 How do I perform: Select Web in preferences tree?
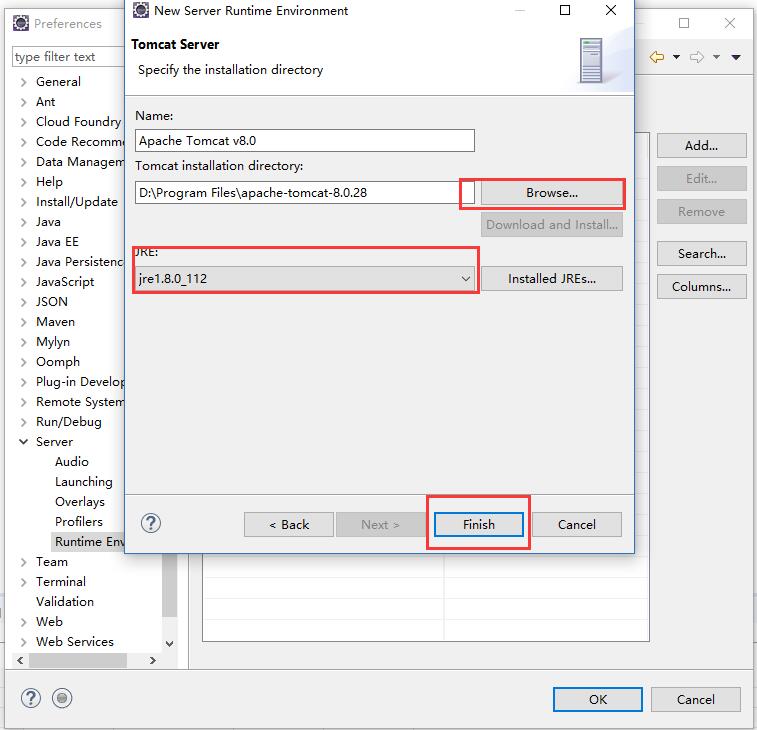(x=49, y=621)
